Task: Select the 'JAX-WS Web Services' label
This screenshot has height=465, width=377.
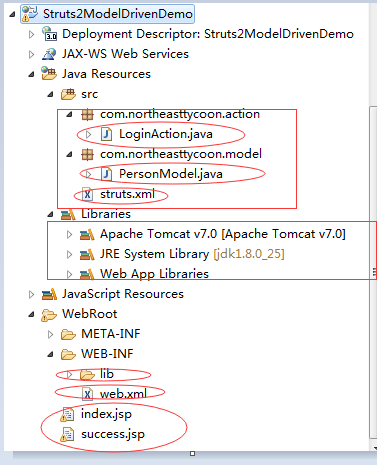Action: [x=125, y=54]
